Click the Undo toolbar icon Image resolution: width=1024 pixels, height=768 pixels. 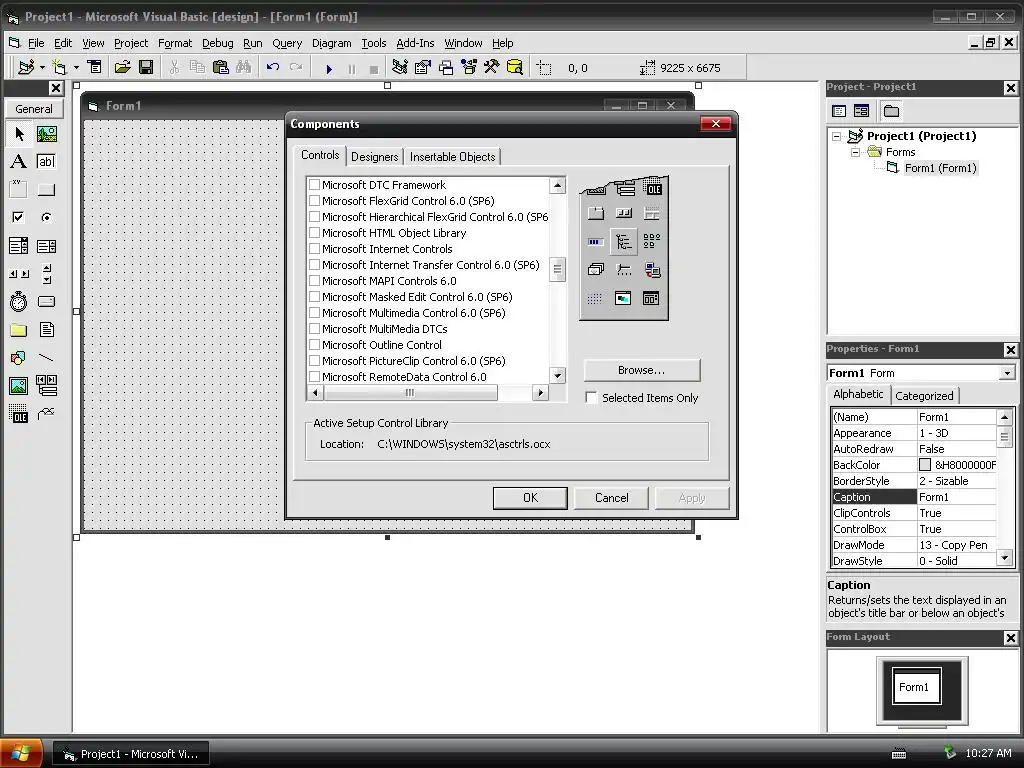pos(273,67)
